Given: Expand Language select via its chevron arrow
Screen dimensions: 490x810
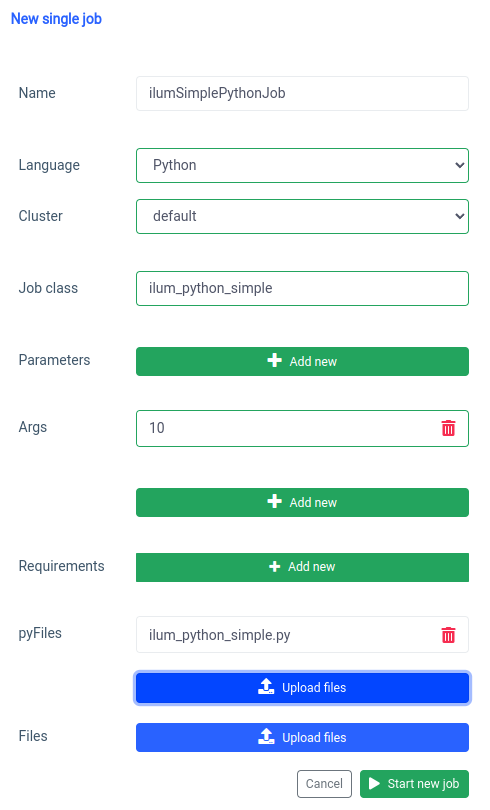Looking at the screenshot, I should [459, 165].
